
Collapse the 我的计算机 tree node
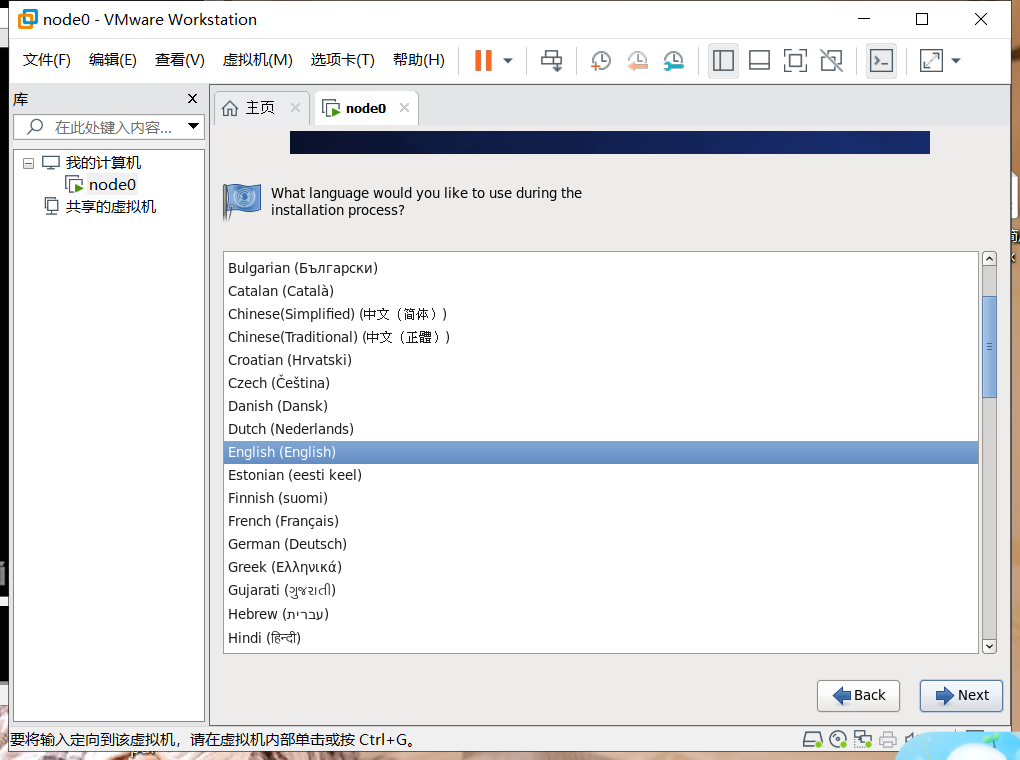(28, 163)
